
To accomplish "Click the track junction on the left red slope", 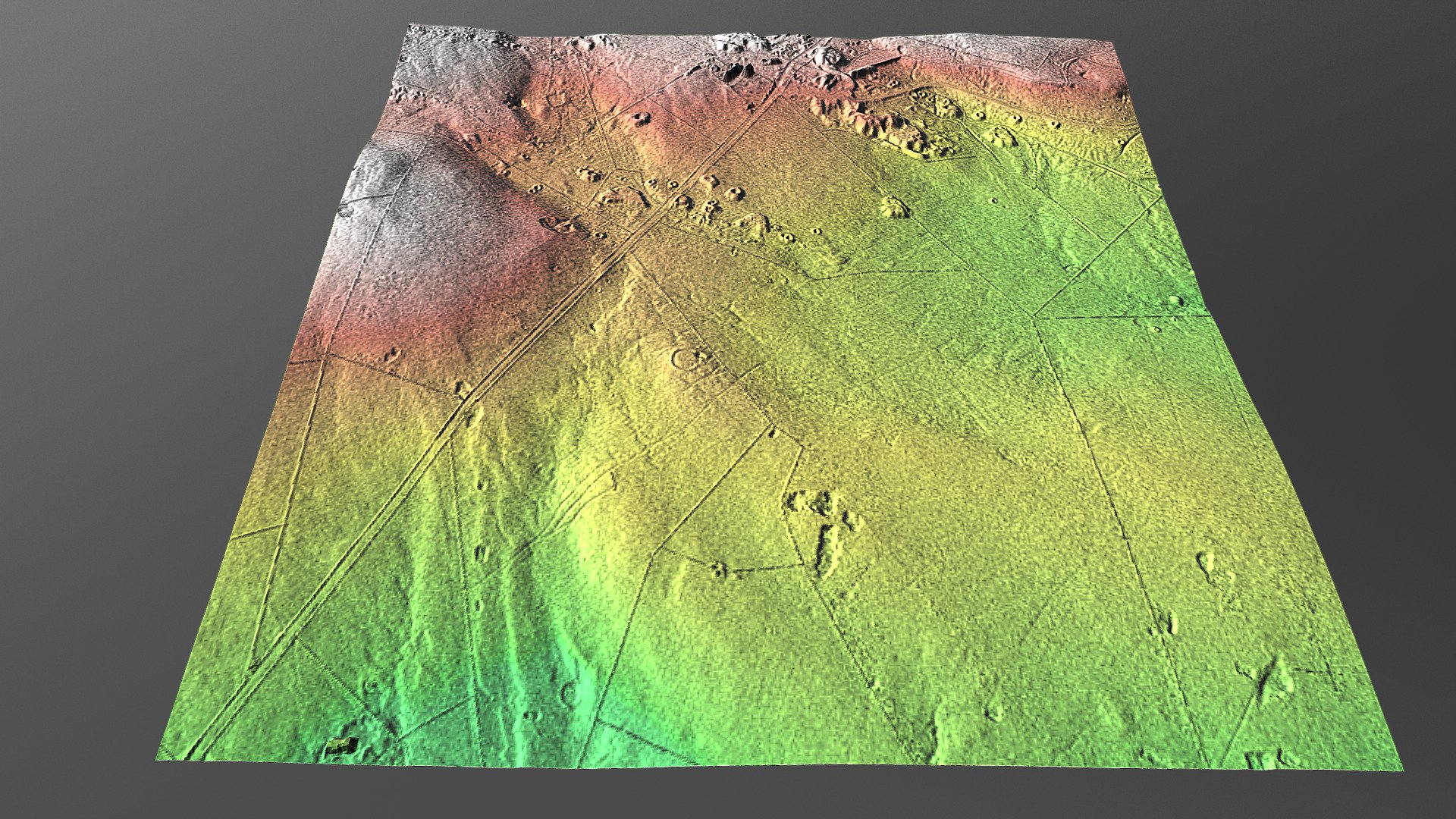I will point(325,355).
